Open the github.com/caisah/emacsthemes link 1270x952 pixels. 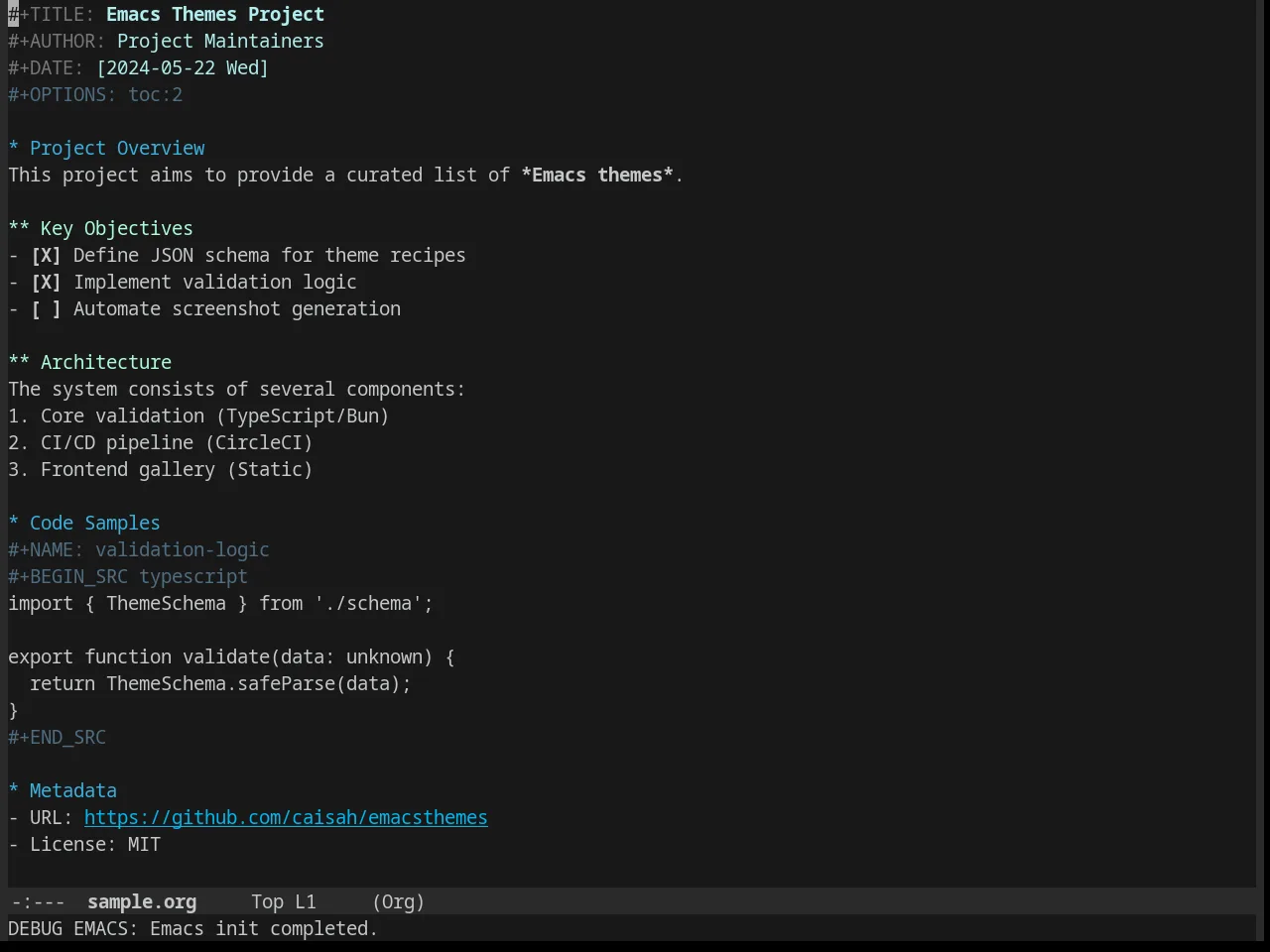coord(286,817)
